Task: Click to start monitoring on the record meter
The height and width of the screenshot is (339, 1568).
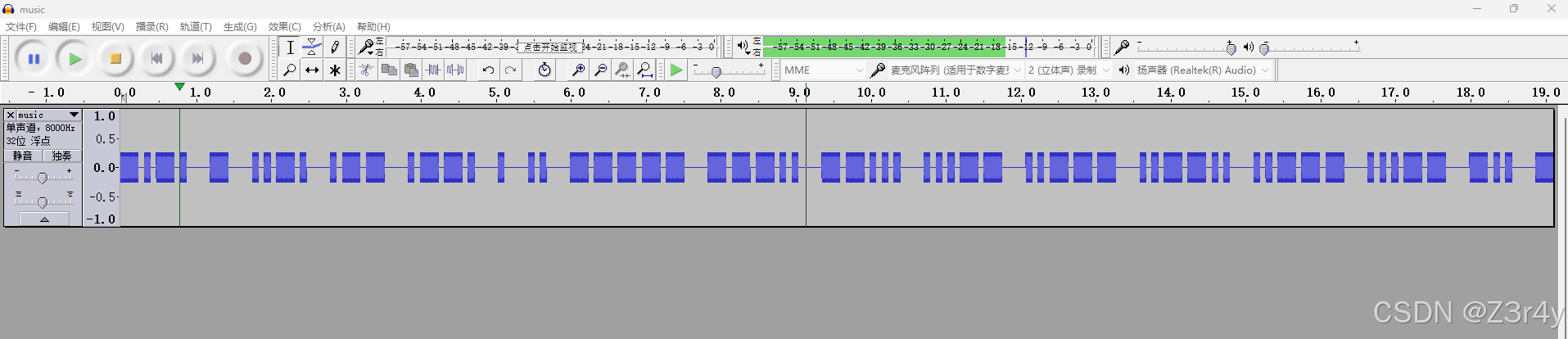Action: pyautogui.click(x=550, y=47)
